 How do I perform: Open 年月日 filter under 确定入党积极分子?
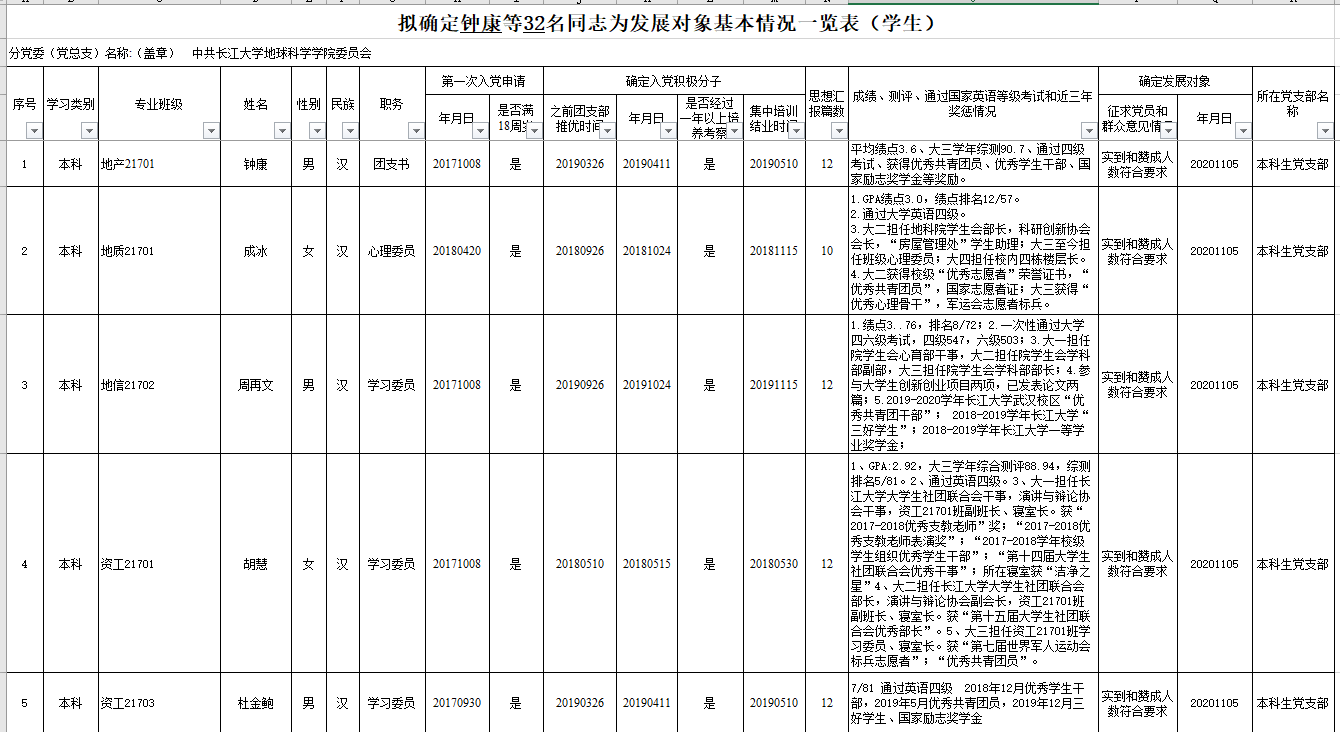click(x=669, y=131)
